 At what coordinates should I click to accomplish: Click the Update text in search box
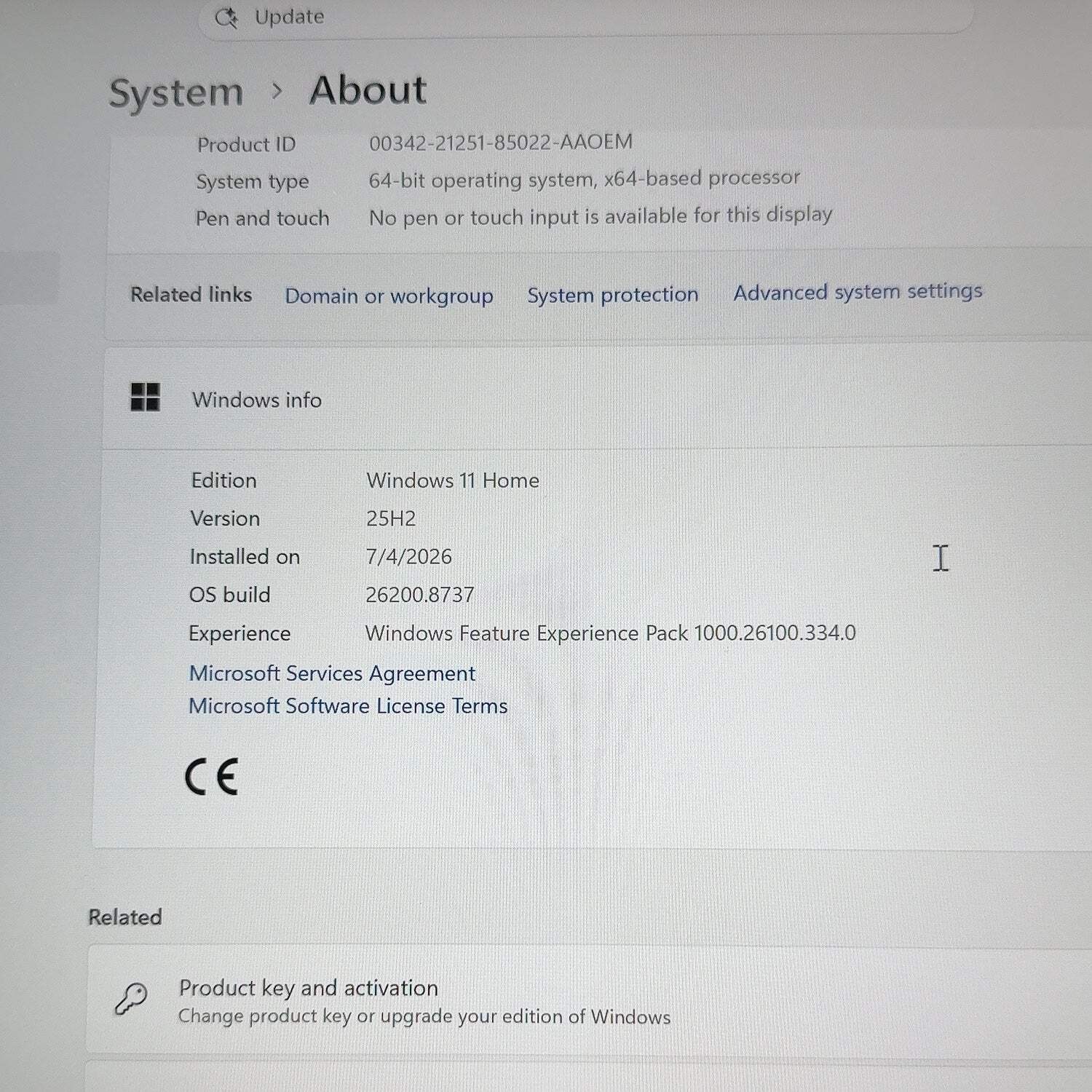(289, 17)
